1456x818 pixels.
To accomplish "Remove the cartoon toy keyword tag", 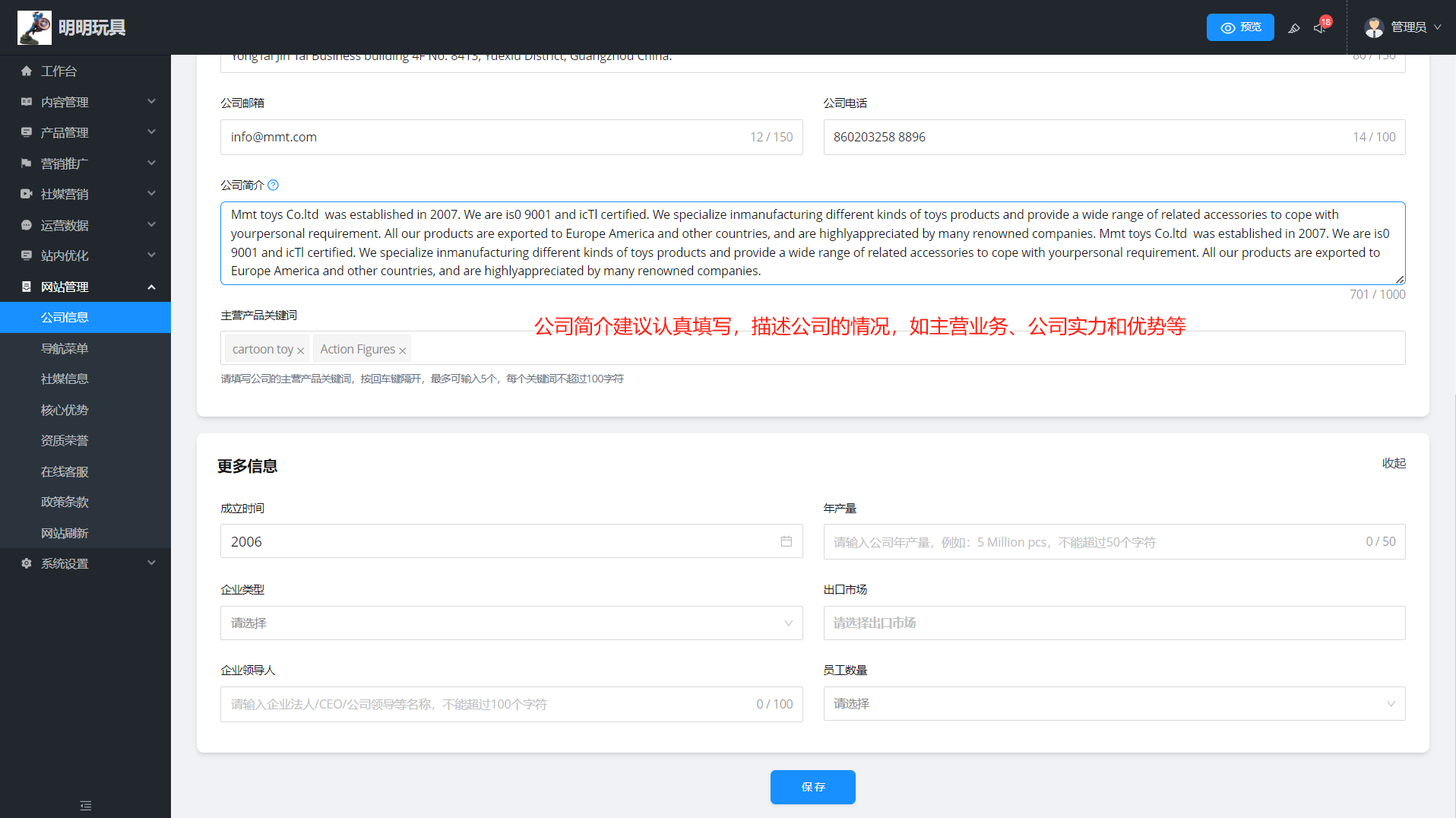I will (301, 350).
